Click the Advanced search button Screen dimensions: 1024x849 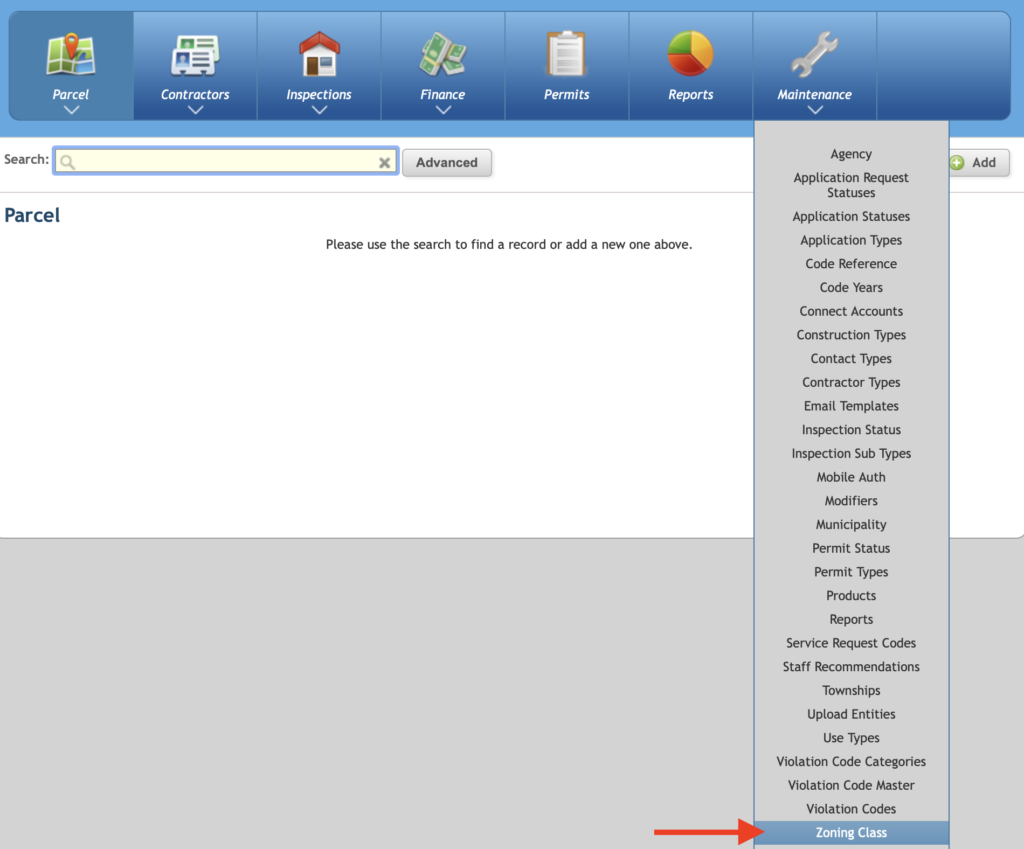pos(447,163)
